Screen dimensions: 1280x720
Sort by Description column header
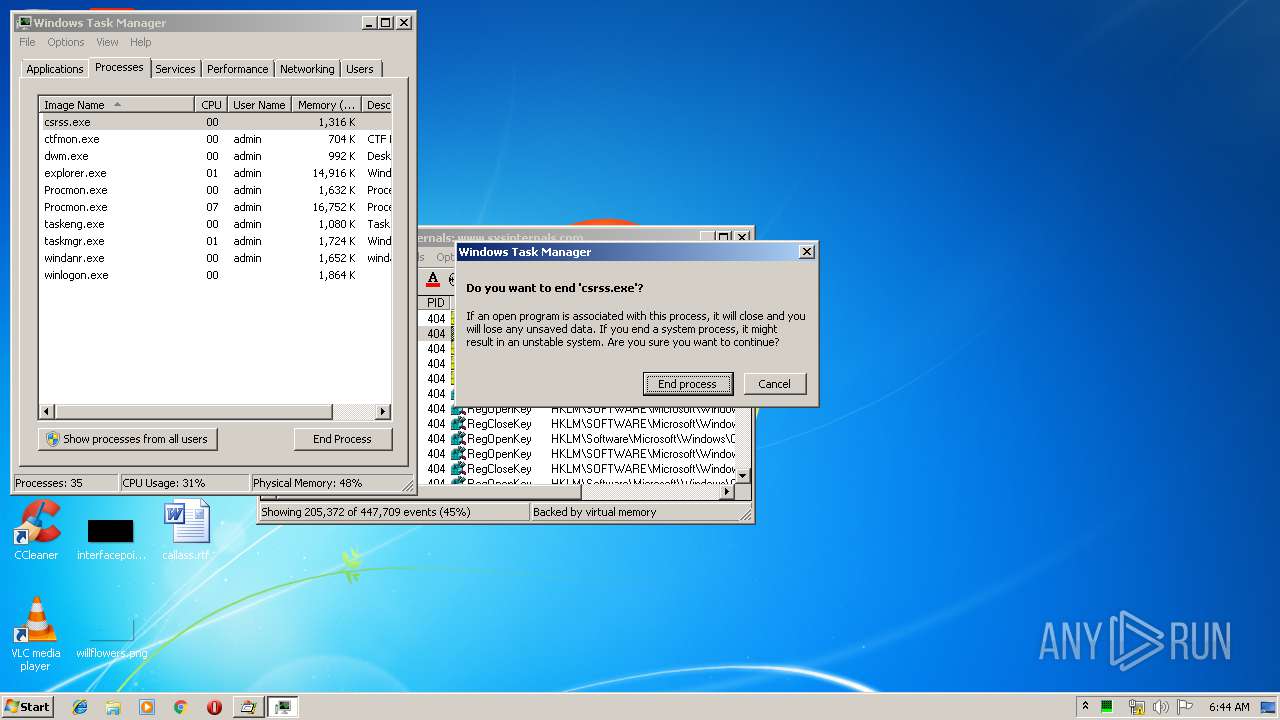377,105
